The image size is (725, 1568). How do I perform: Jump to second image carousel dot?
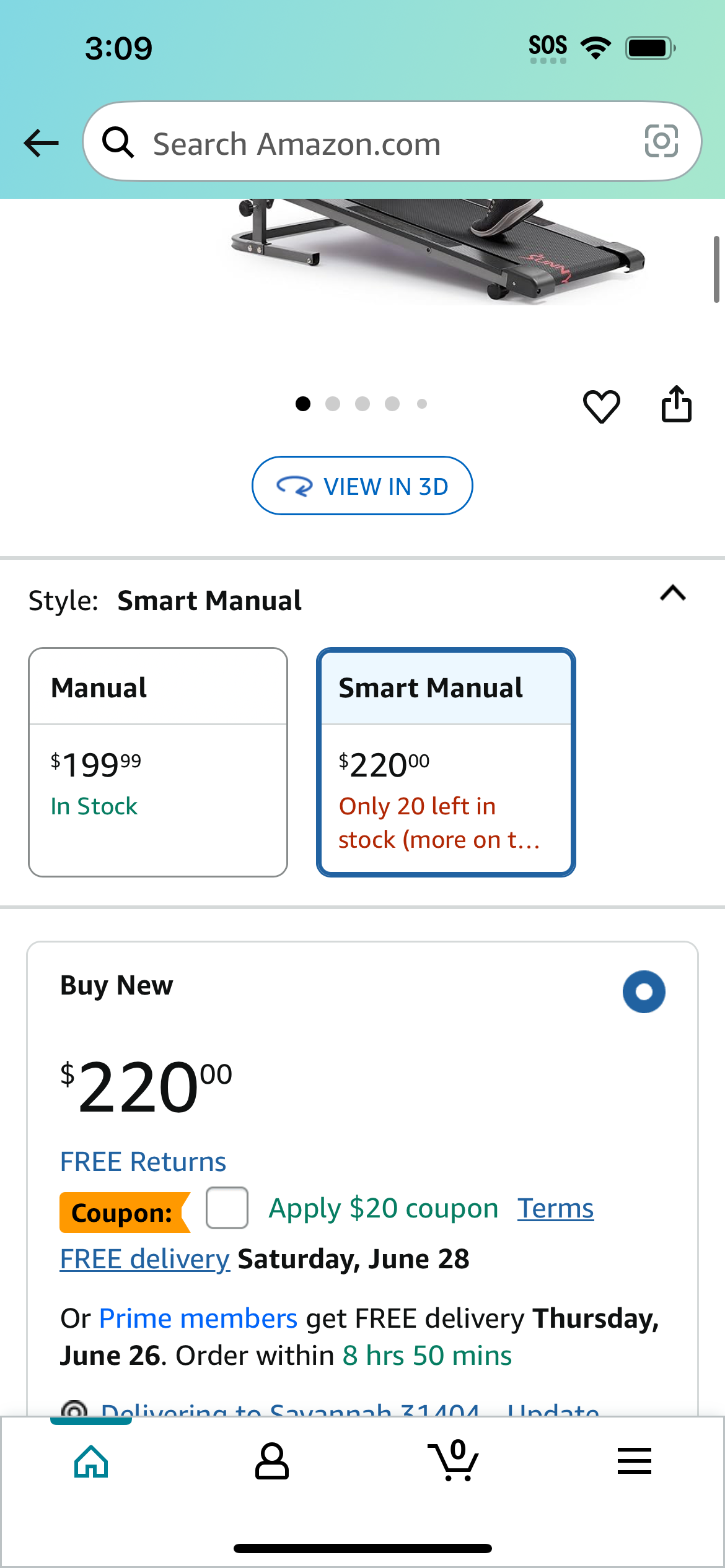pyautogui.click(x=333, y=404)
